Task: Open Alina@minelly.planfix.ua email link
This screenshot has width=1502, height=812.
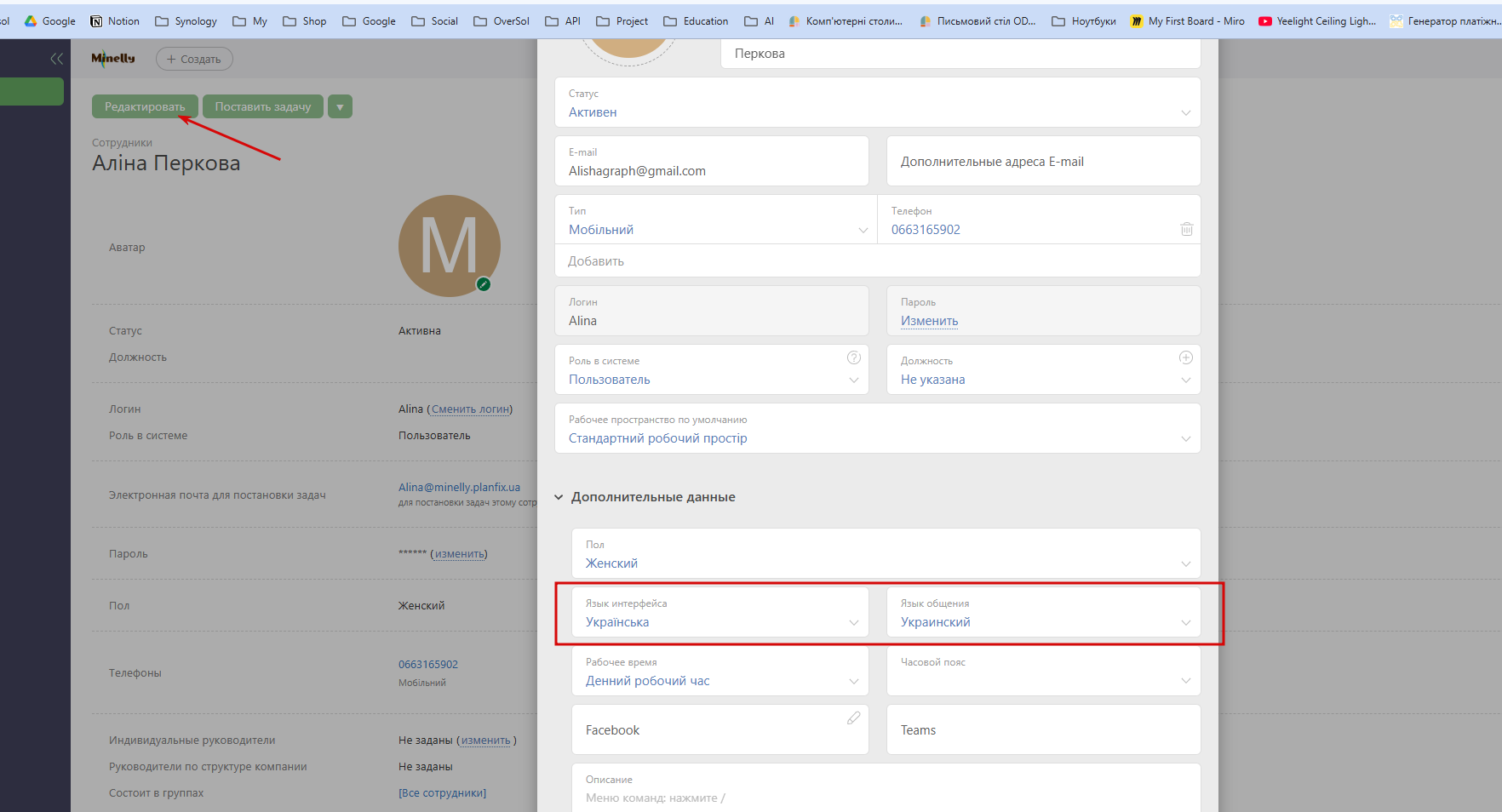Action: pyautogui.click(x=459, y=487)
